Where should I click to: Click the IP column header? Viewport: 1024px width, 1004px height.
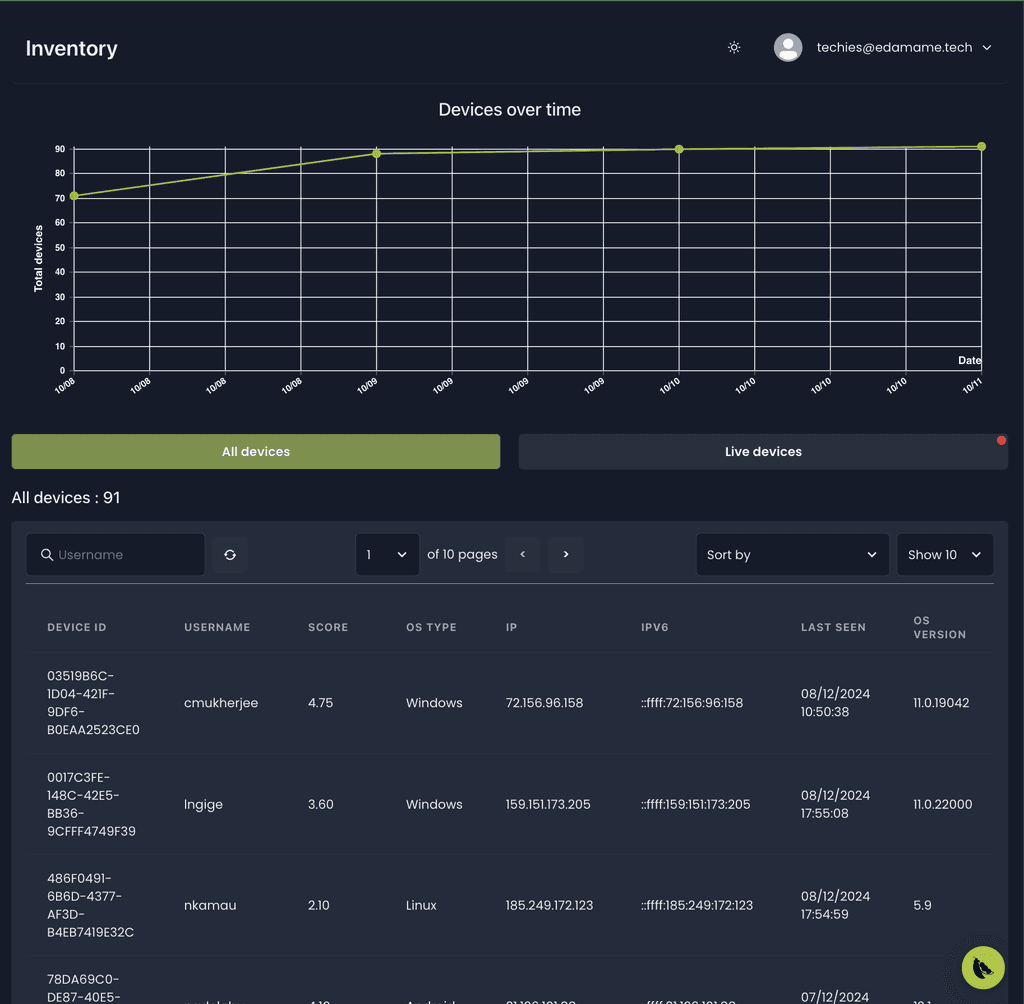tap(511, 627)
